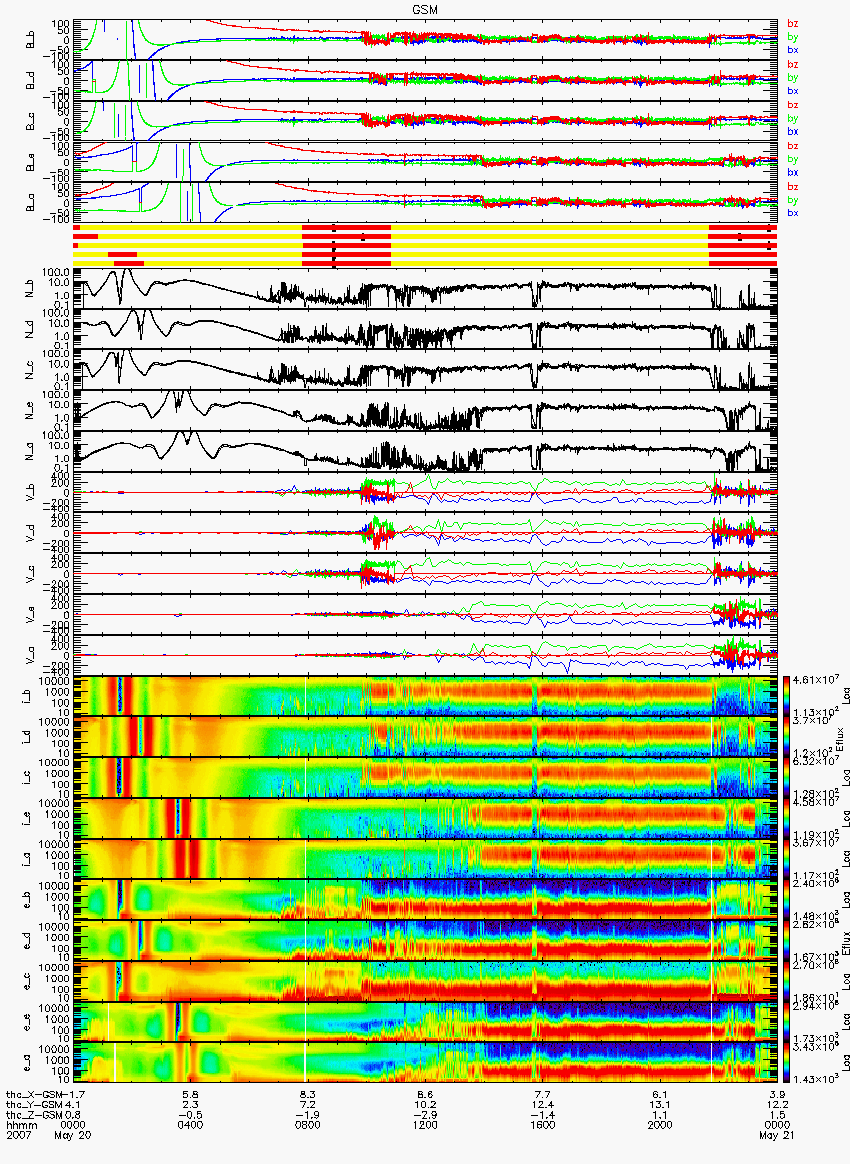Click the B_c panel axis label
The image size is (850, 1164).
click(30, 121)
